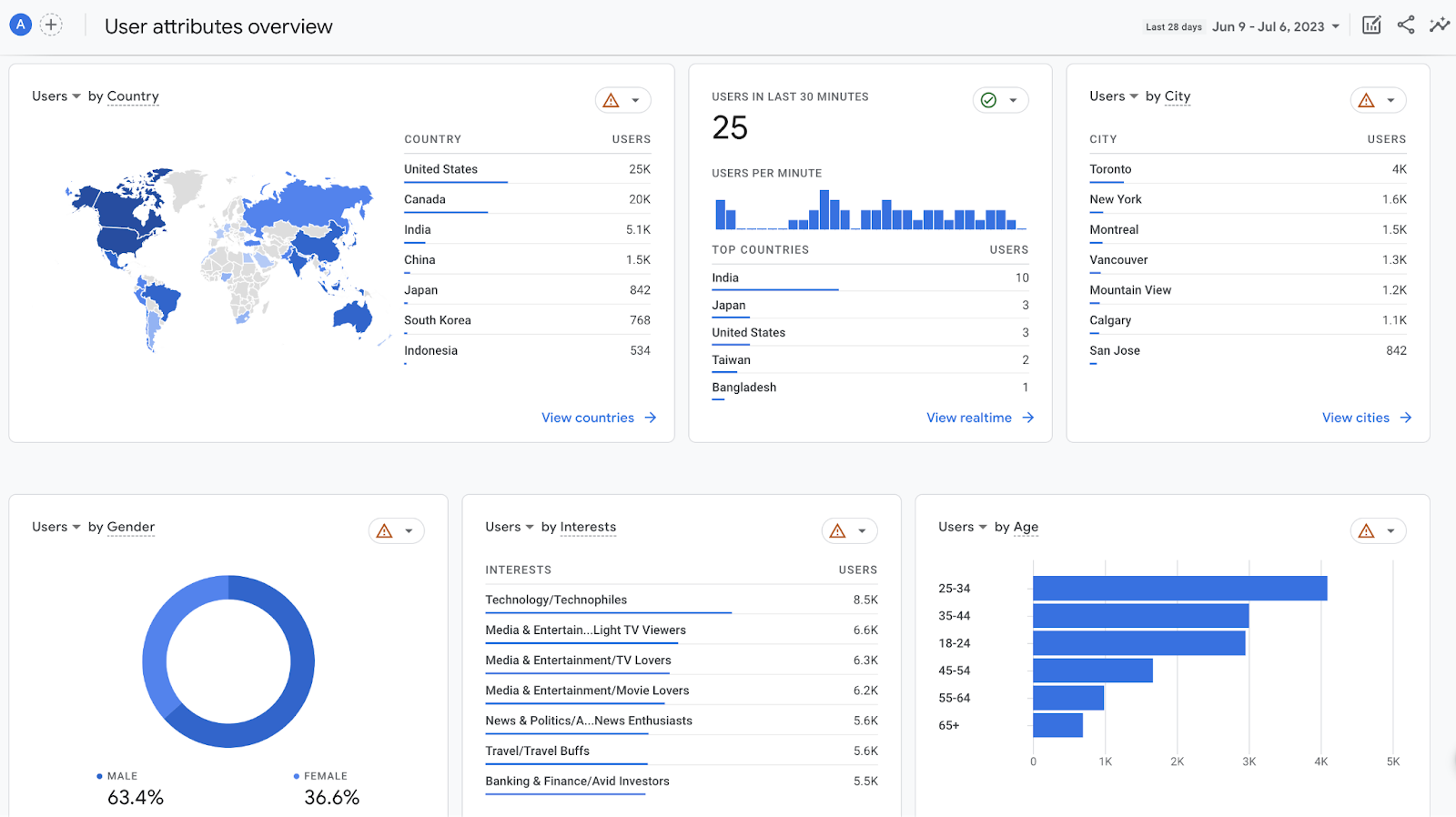1456x817 pixels.
Task: Click warning triangle on Users by Gender card
Action: (385, 530)
